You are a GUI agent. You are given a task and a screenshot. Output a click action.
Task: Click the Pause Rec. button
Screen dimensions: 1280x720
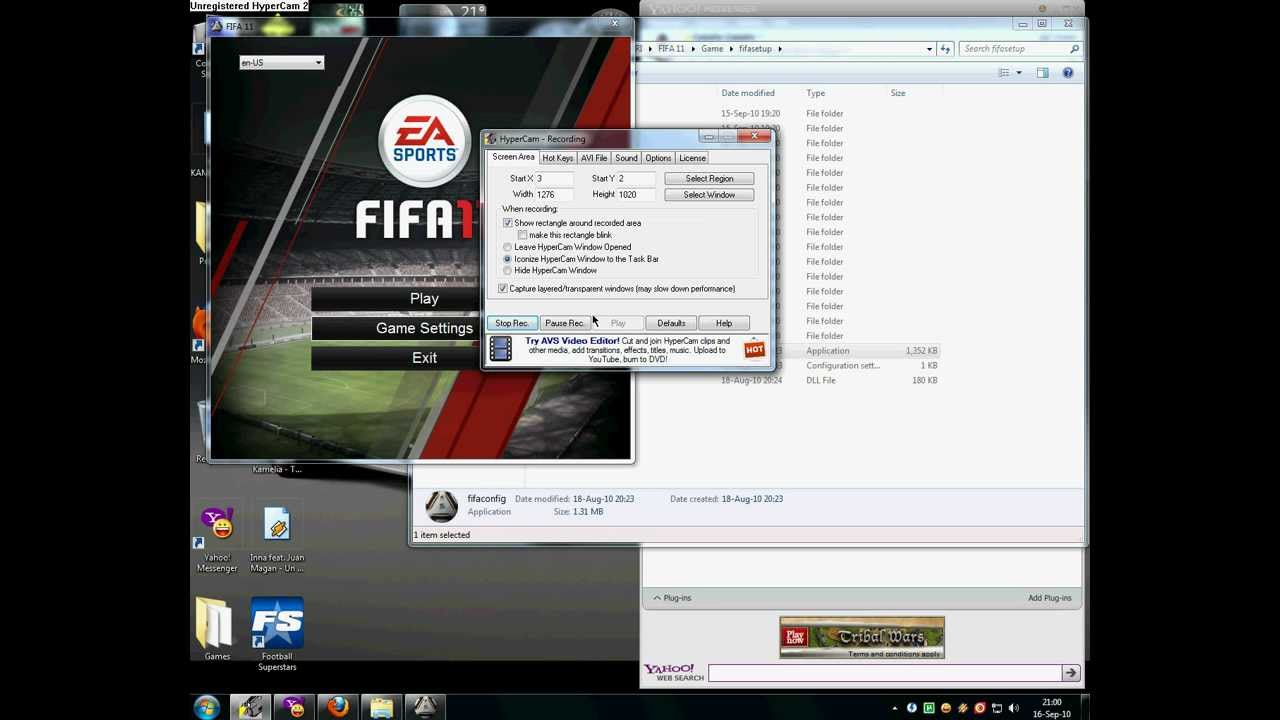(x=565, y=323)
